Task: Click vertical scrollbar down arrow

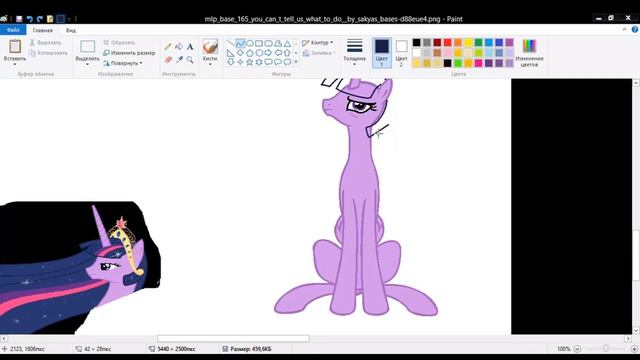Action: (x=636, y=330)
